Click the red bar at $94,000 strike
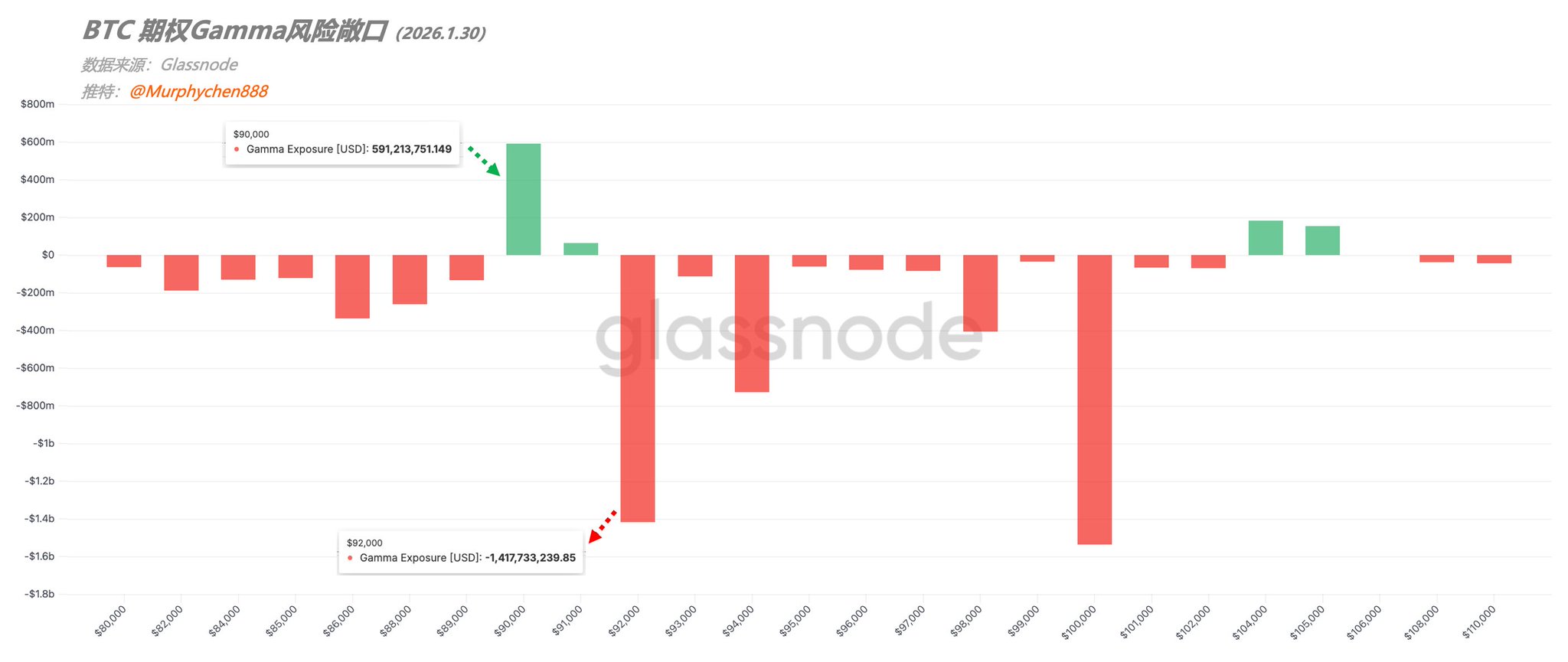 click(x=752, y=323)
